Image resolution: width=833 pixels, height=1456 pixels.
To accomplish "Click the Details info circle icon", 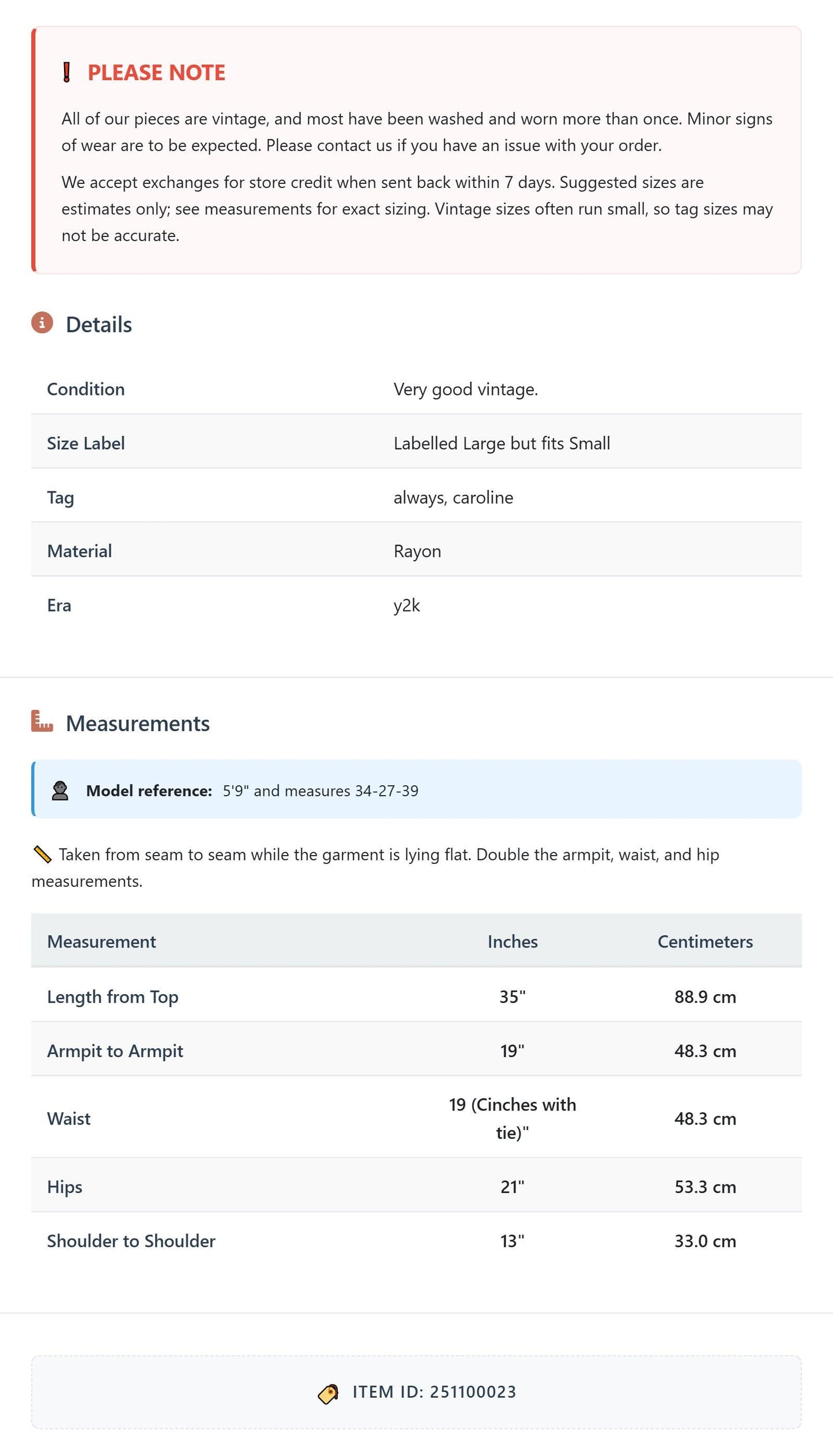I will pyautogui.click(x=42, y=323).
